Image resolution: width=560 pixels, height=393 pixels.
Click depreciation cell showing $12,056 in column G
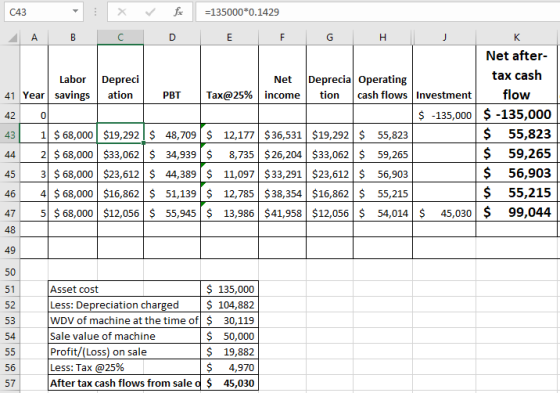click(x=330, y=213)
